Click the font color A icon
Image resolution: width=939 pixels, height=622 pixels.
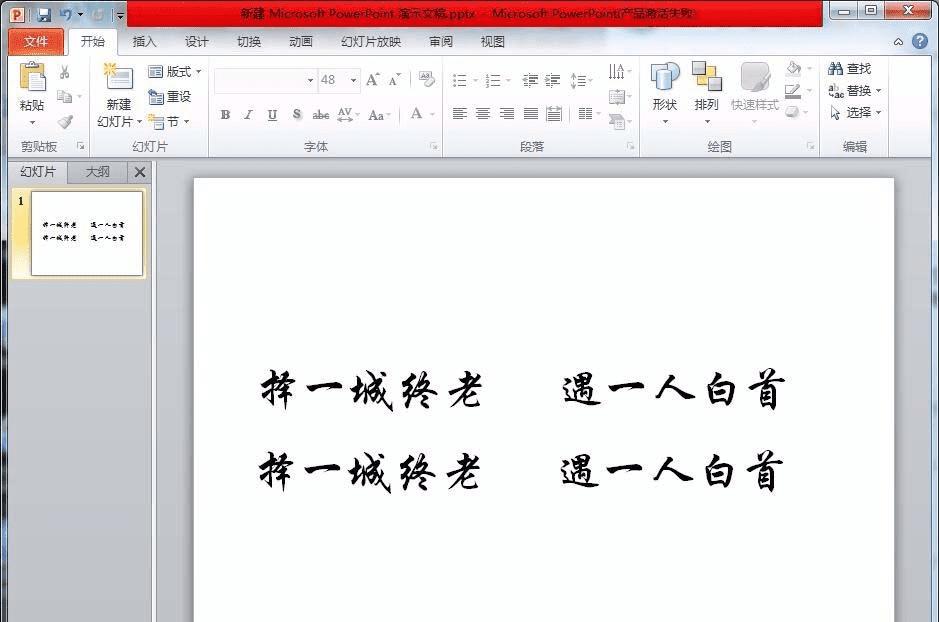click(416, 113)
